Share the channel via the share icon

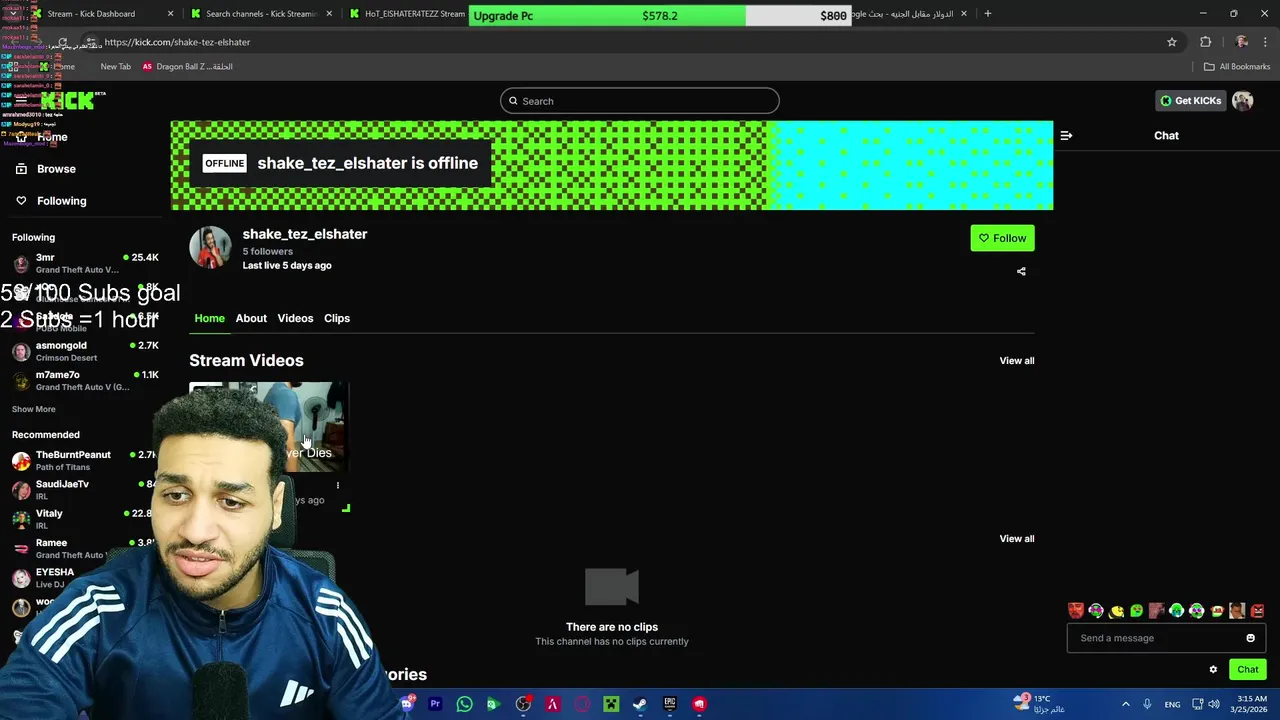coord(1021,271)
